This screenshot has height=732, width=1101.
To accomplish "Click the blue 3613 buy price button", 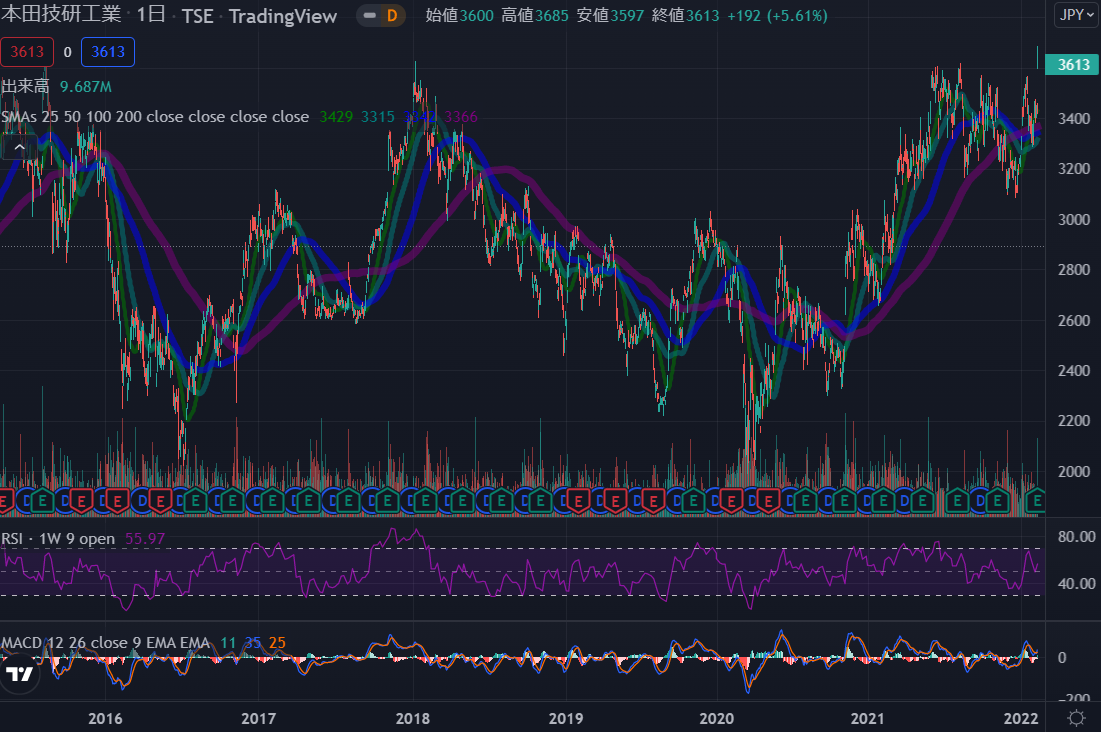I will 108,52.
